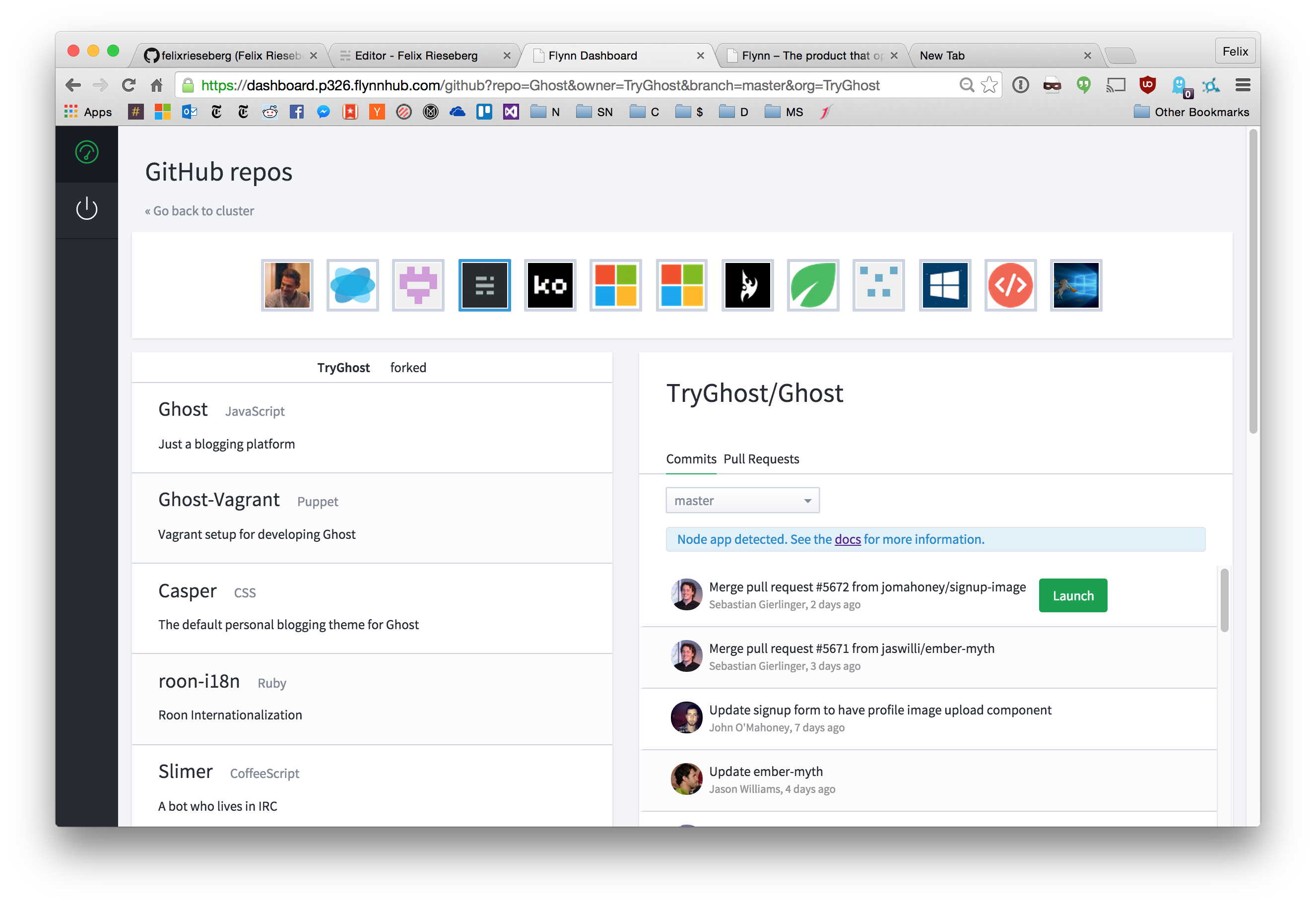Select the red code brackets organization avatar

click(x=1010, y=285)
